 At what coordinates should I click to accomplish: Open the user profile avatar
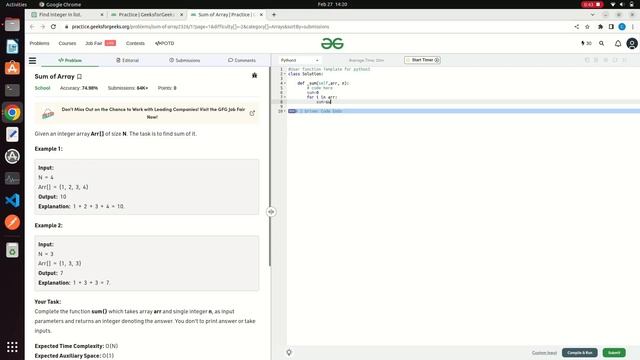(x=632, y=43)
